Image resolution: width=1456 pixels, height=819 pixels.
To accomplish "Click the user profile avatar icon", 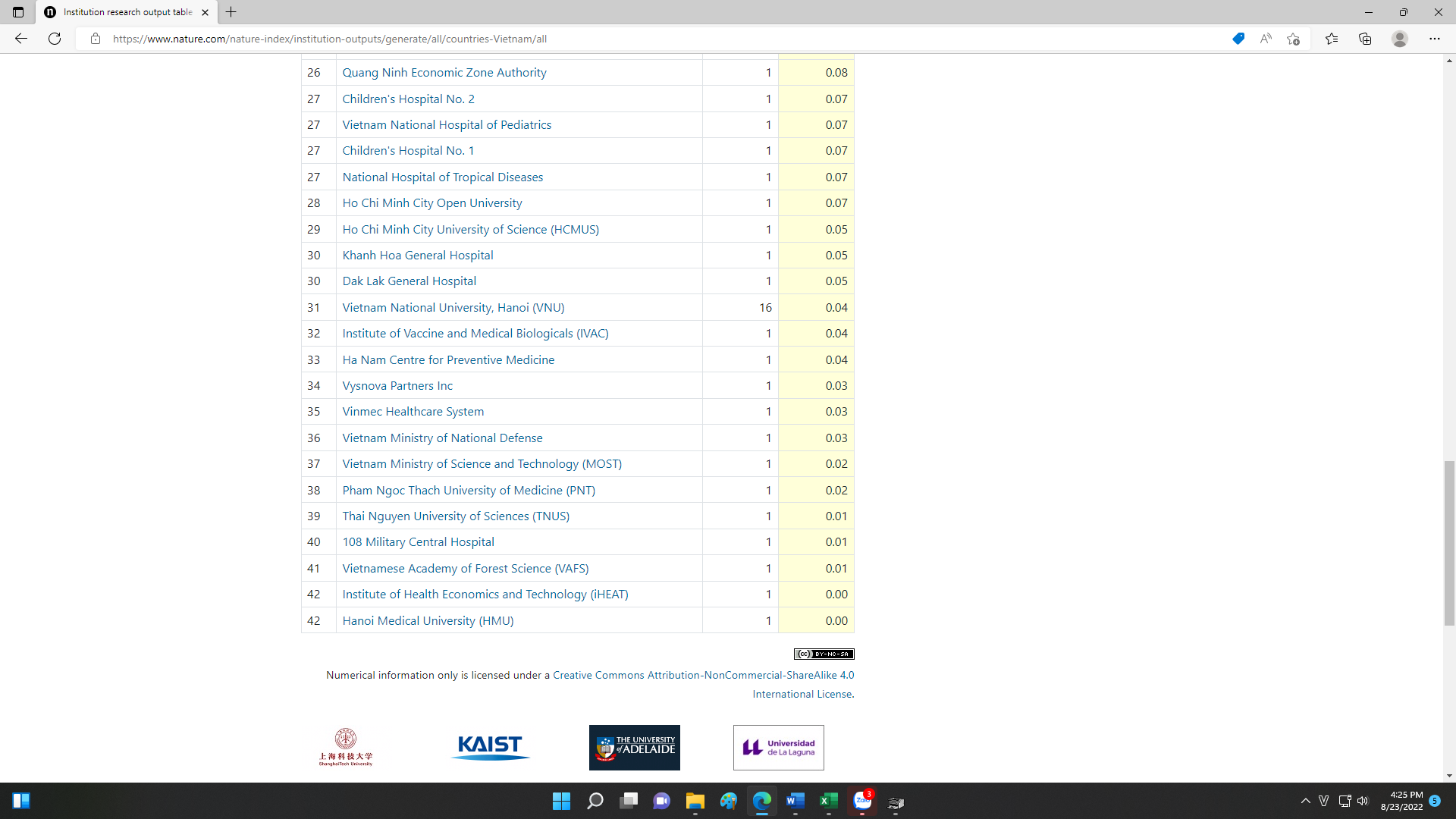I will pos(1400,39).
